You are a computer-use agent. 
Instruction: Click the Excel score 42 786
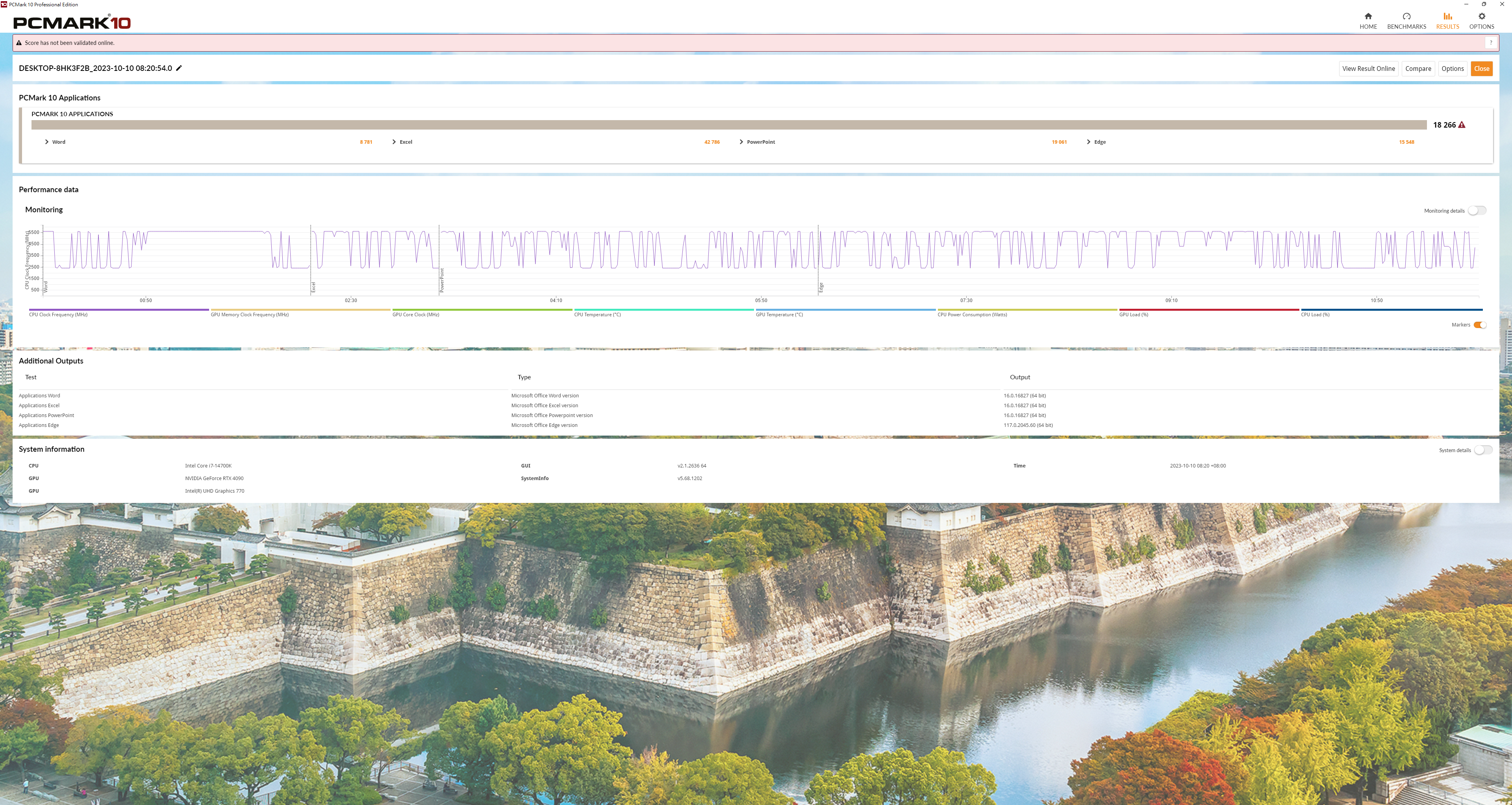712,142
